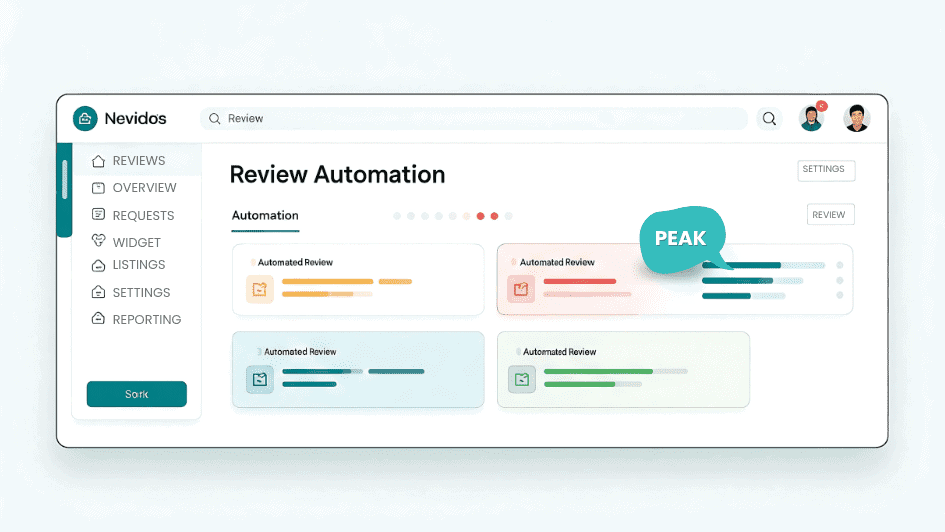Open the rightmost user profile avatar
945x532 pixels.
856,118
